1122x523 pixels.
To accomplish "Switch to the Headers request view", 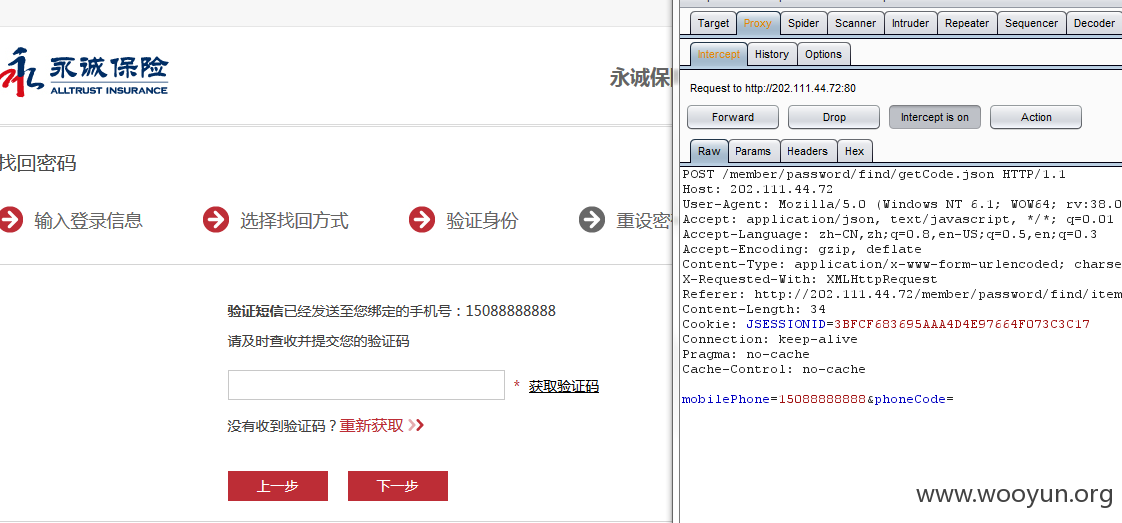I will [x=807, y=151].
